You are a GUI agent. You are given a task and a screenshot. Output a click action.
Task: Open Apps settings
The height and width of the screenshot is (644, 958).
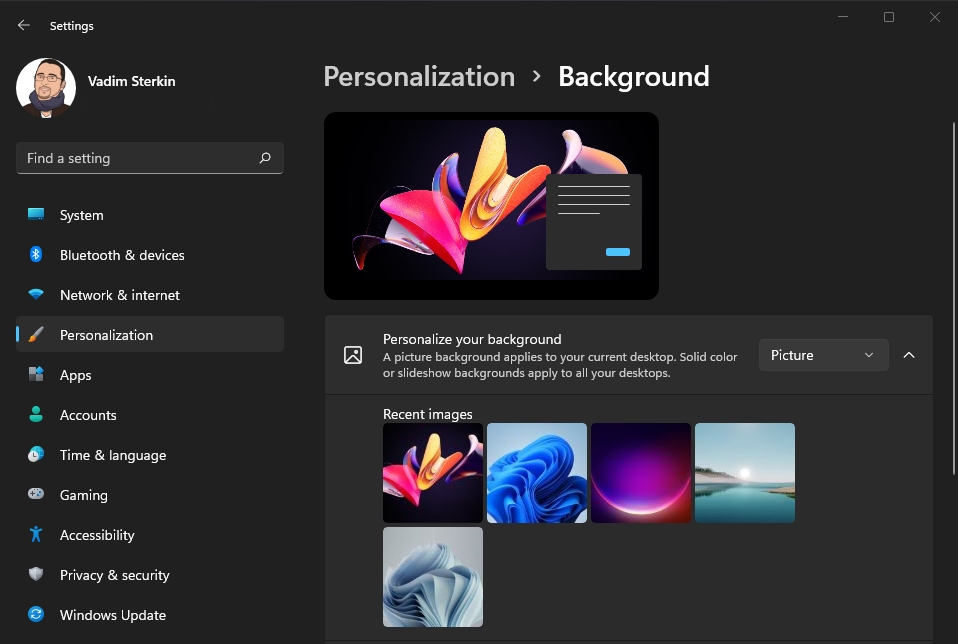pos(150,375)
